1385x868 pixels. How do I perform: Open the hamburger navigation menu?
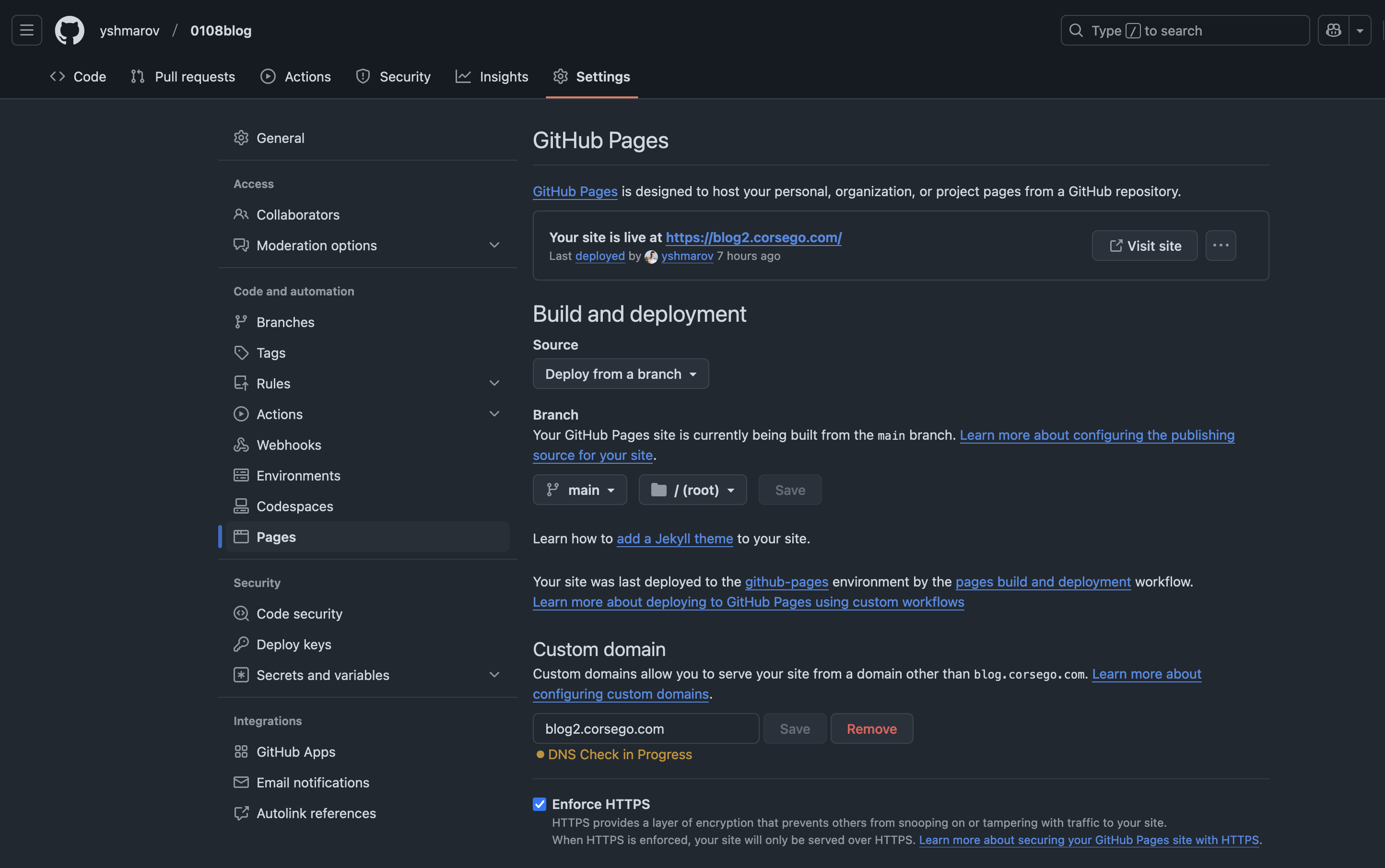pyautogui.click(x=27, y=30)
